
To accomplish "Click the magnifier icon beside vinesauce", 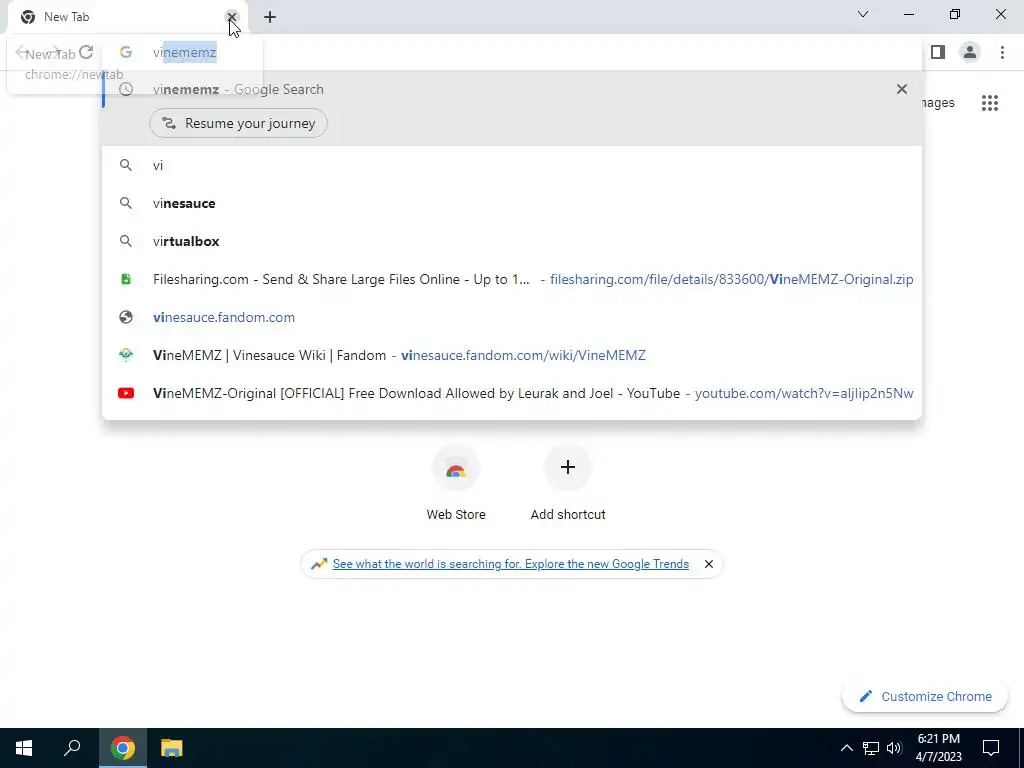I will coord(125,203).
